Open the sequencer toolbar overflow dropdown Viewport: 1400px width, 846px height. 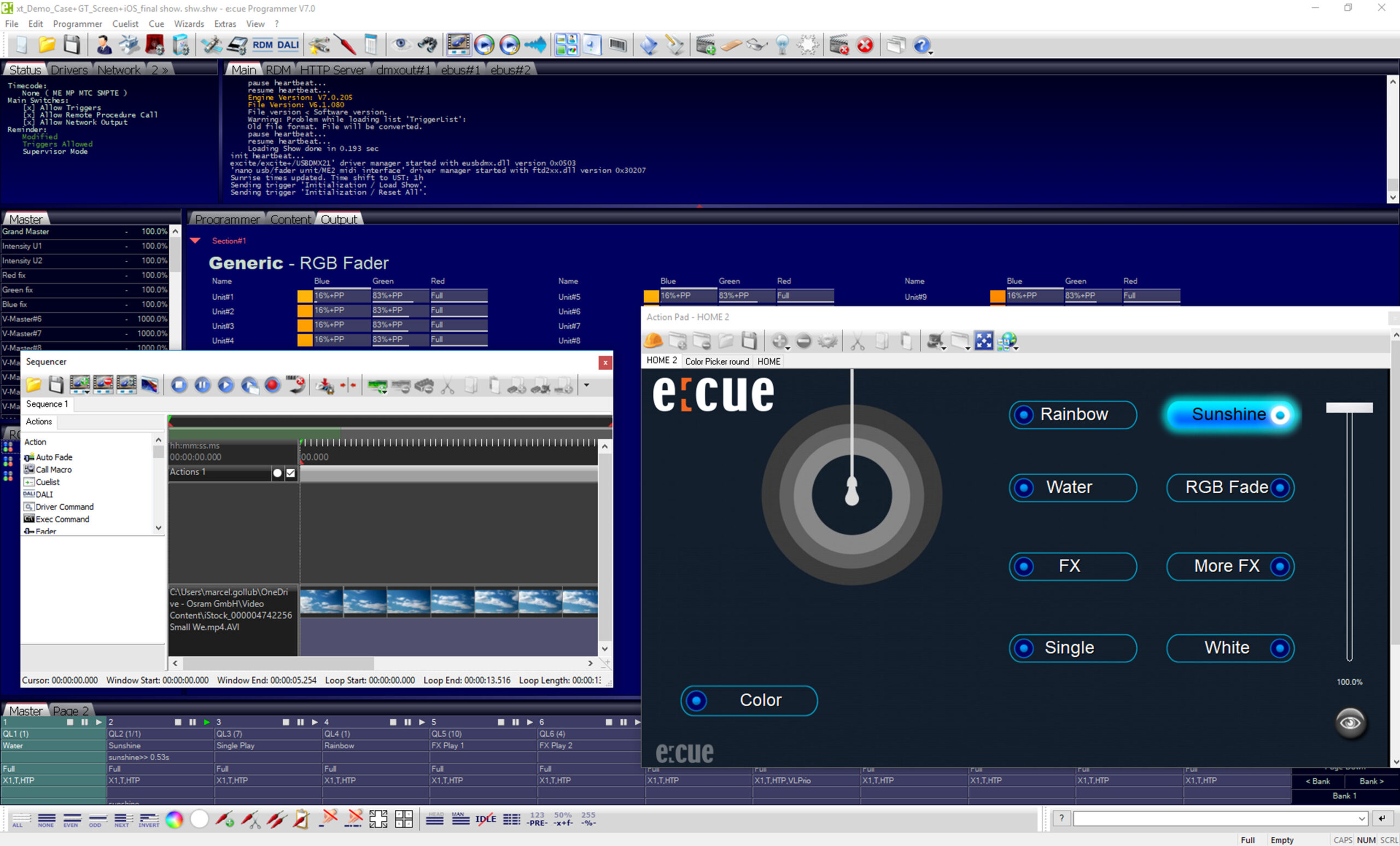pyautogui.click(x=586, y=385)
